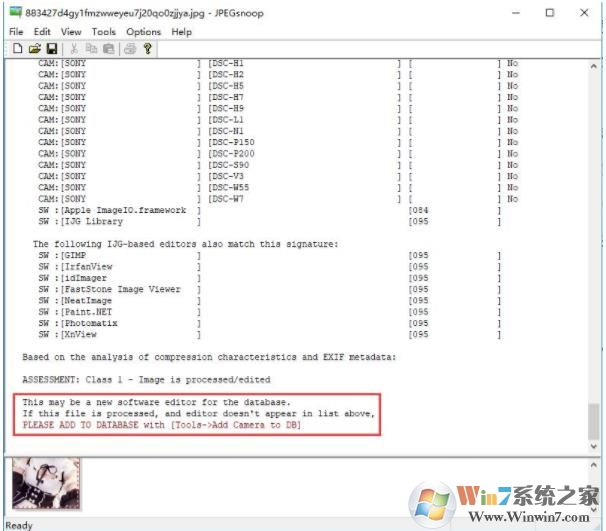Viewport: 606px width, 531px height.
Task: Click the CAM SONY 'DSC-H2' row
Action: tap(278, 75)
